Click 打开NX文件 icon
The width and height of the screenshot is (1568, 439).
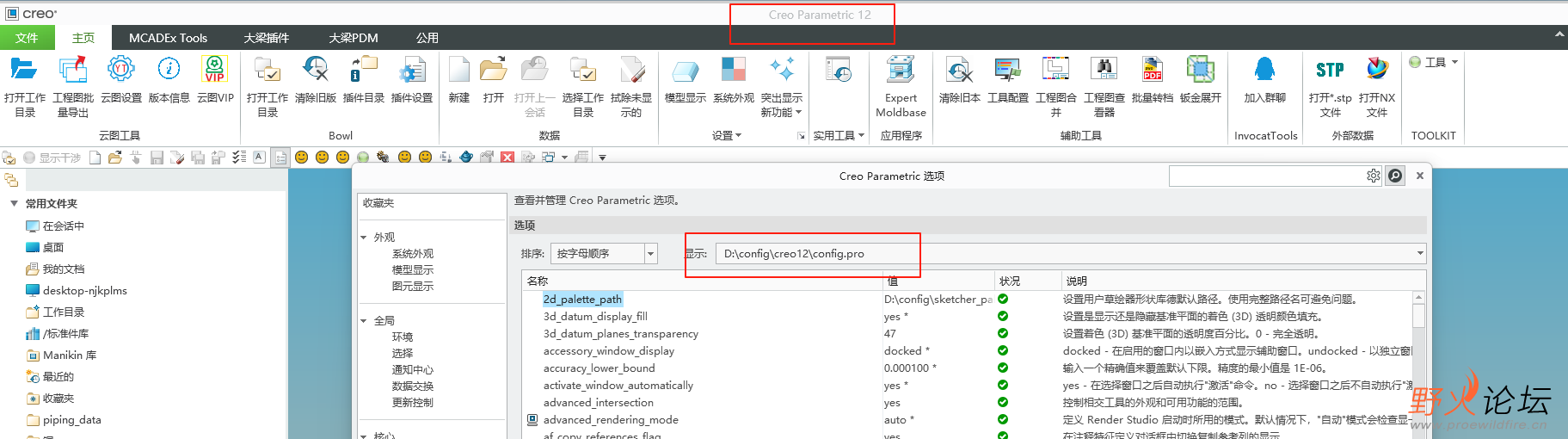[x=1377, y=70]
